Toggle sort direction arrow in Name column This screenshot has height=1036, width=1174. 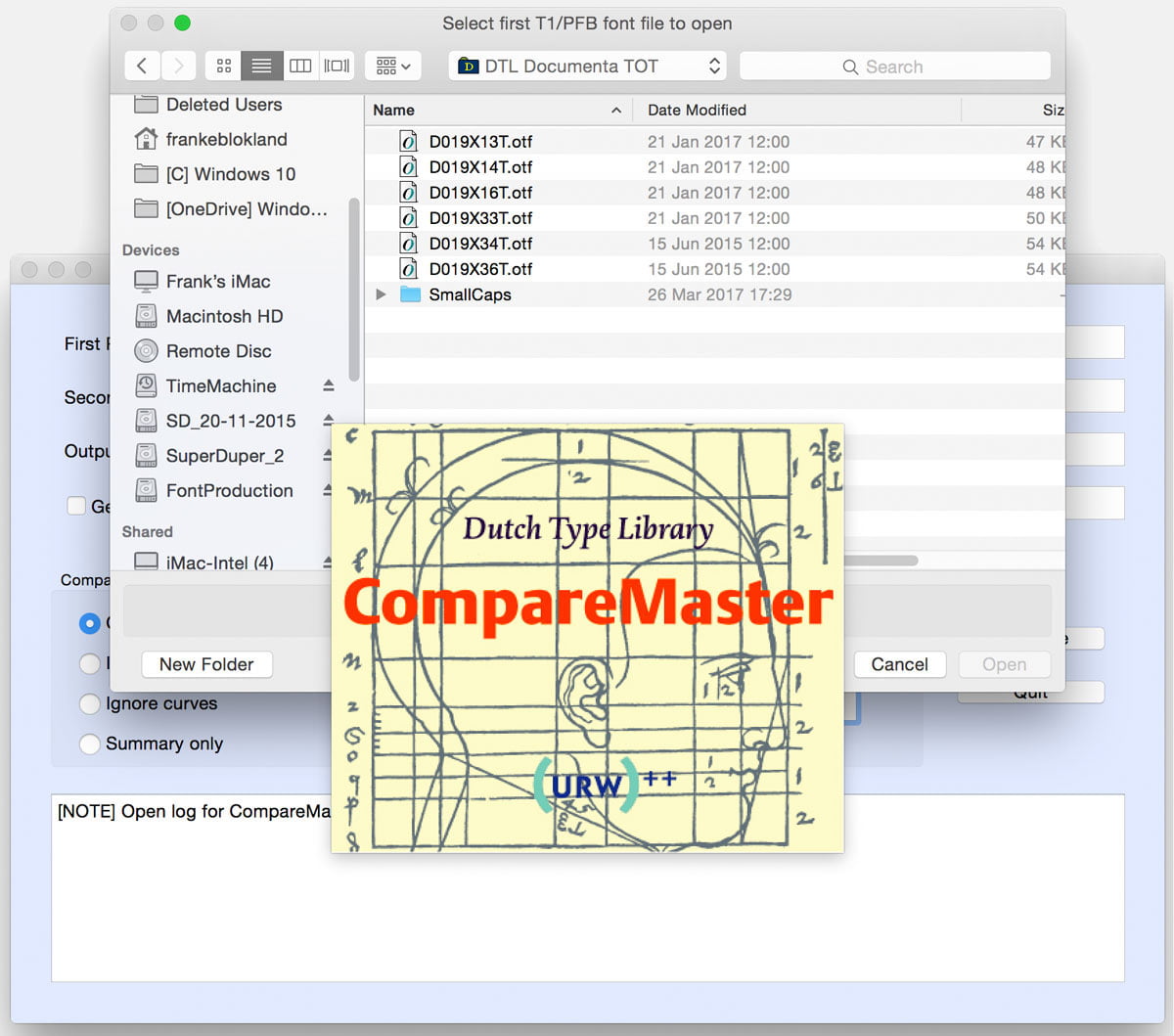[616, 111]
